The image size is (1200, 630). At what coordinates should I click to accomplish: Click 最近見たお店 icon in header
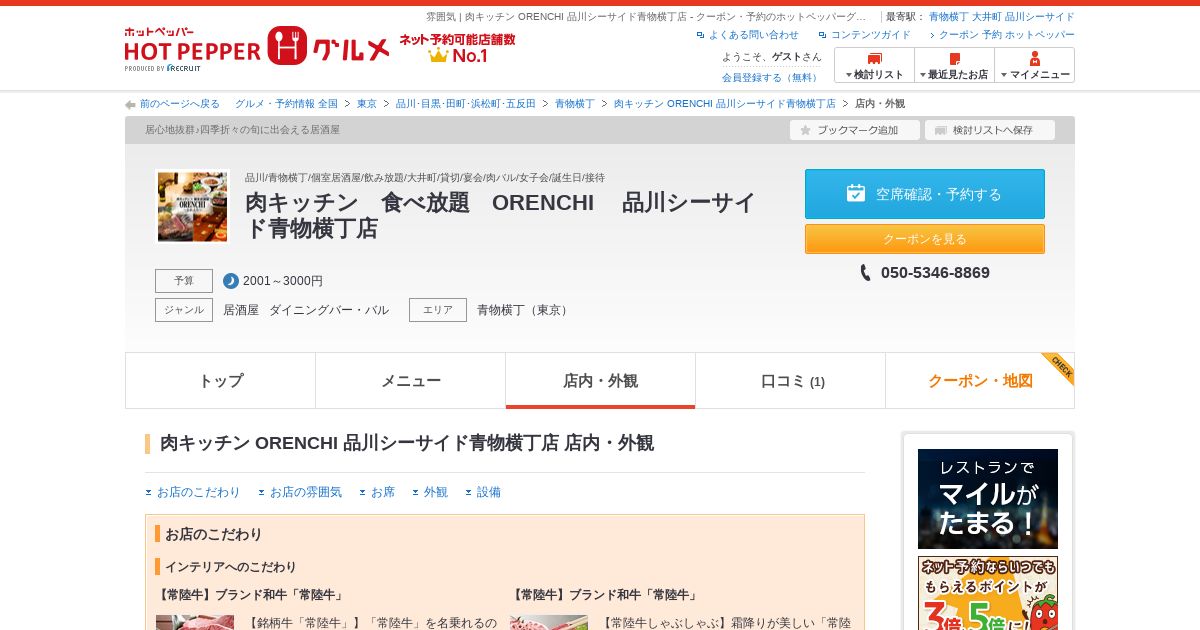[x=955, y=58]
